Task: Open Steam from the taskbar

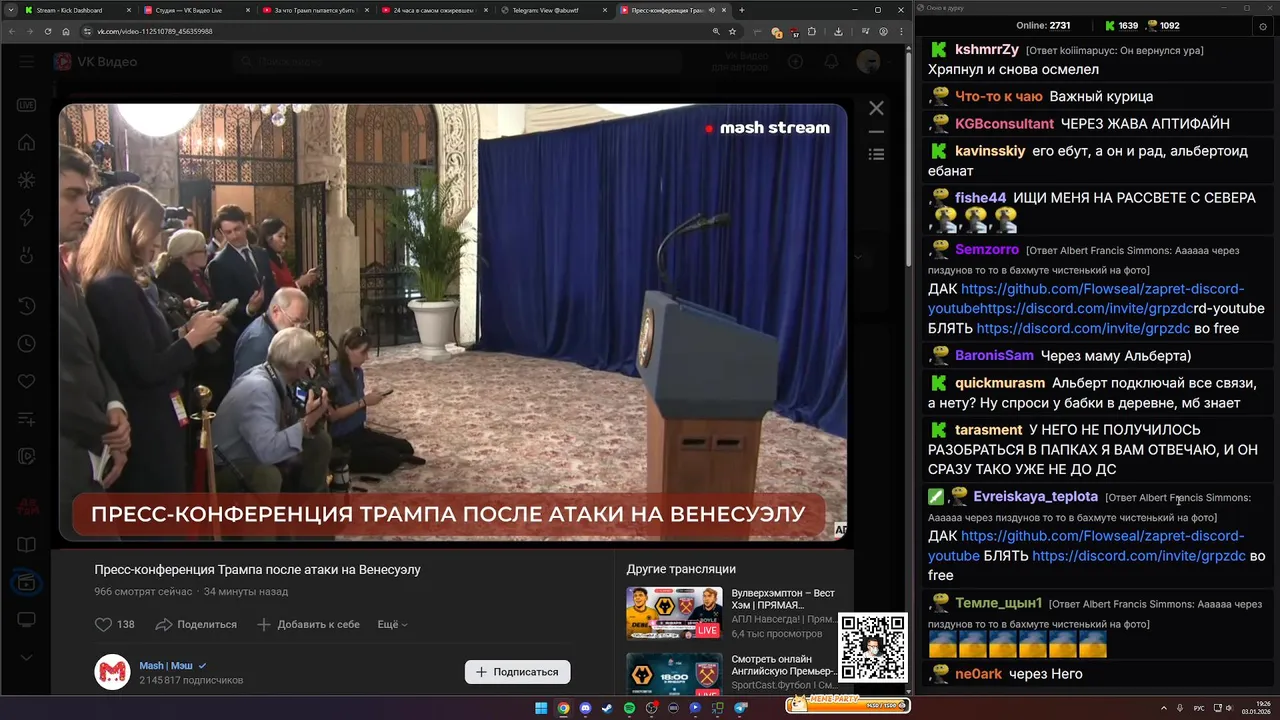Action: (x=607, y=708)
